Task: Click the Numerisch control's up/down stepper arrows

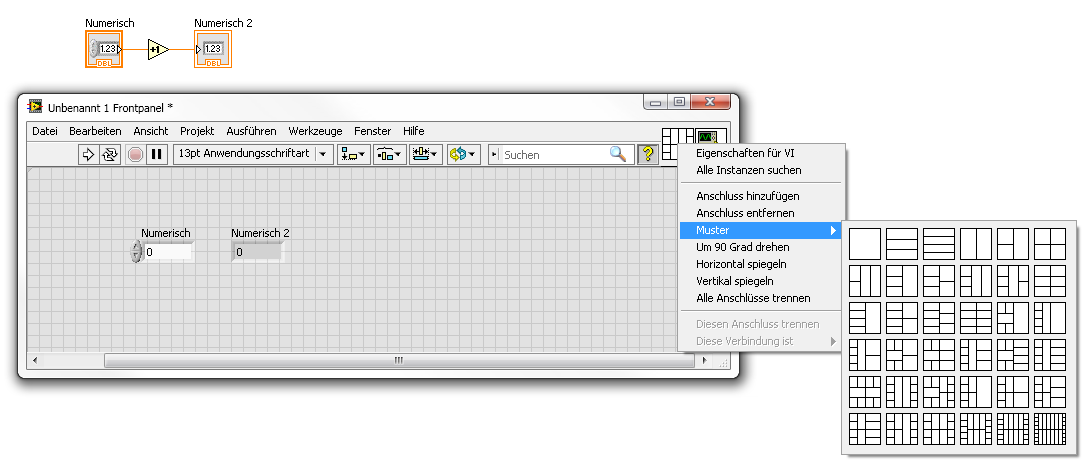Action: tap(136, 252)
